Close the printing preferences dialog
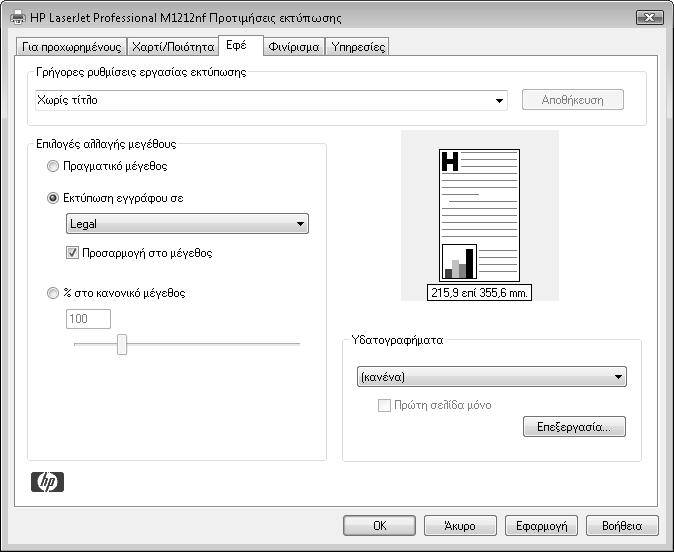Viewport: 674px width, 552px height. (x=649, y=17)
